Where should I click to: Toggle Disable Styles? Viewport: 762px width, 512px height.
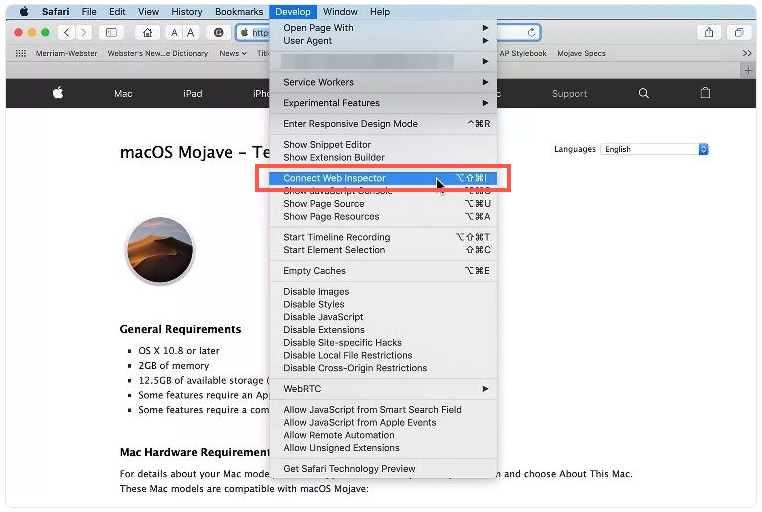point(383,304)
